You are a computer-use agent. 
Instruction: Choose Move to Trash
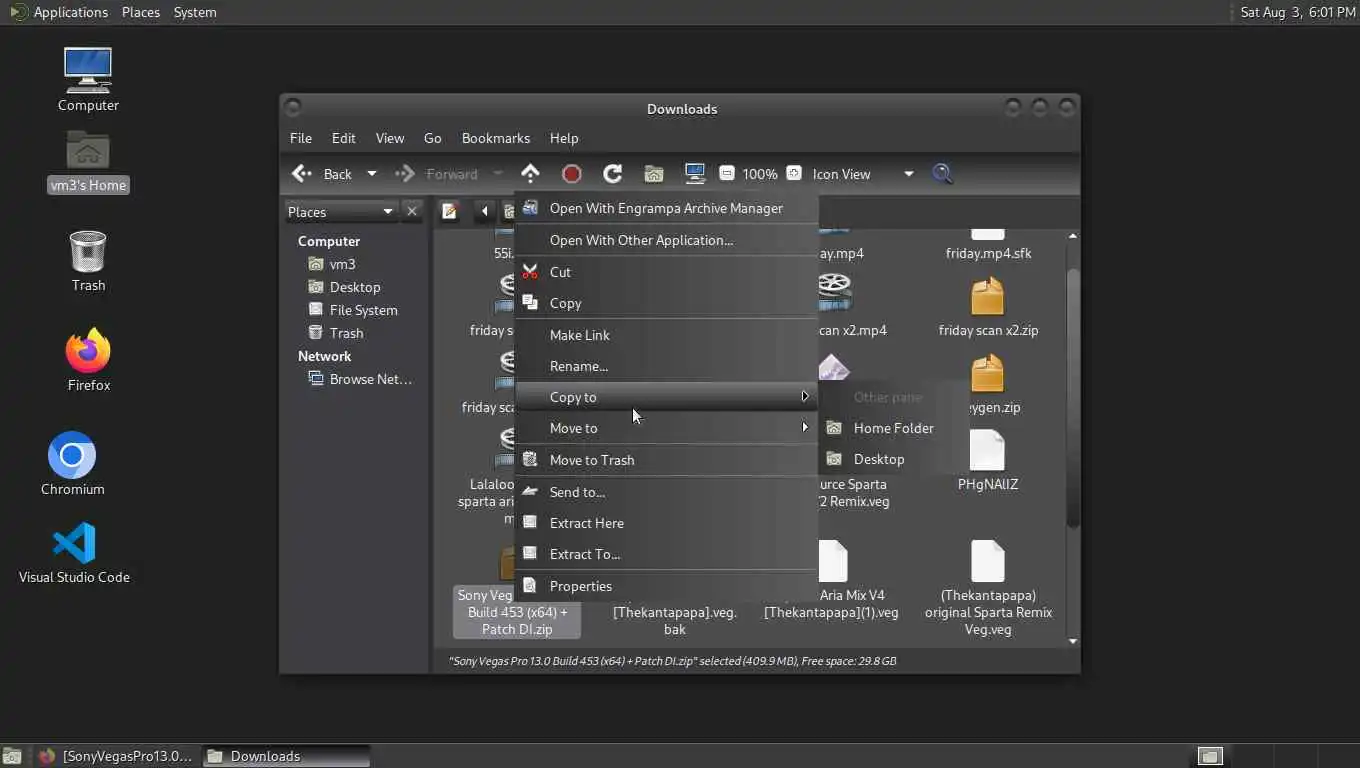pyautogui.click(x=666, y=460)
